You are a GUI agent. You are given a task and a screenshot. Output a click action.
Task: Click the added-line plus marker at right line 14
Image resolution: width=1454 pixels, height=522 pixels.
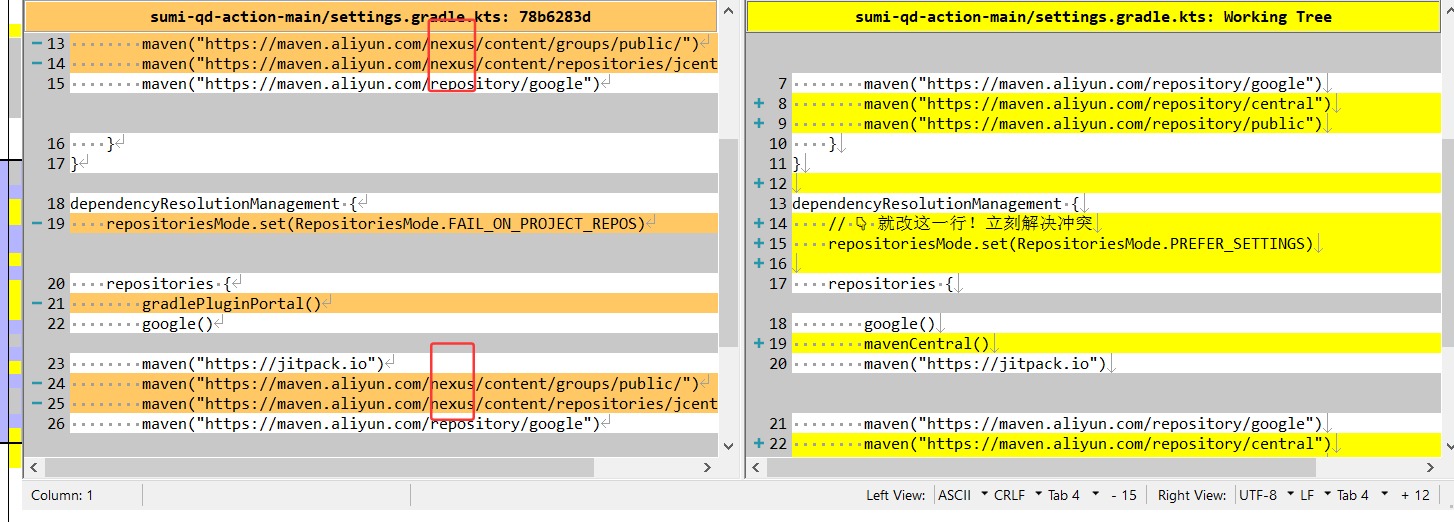759,224
